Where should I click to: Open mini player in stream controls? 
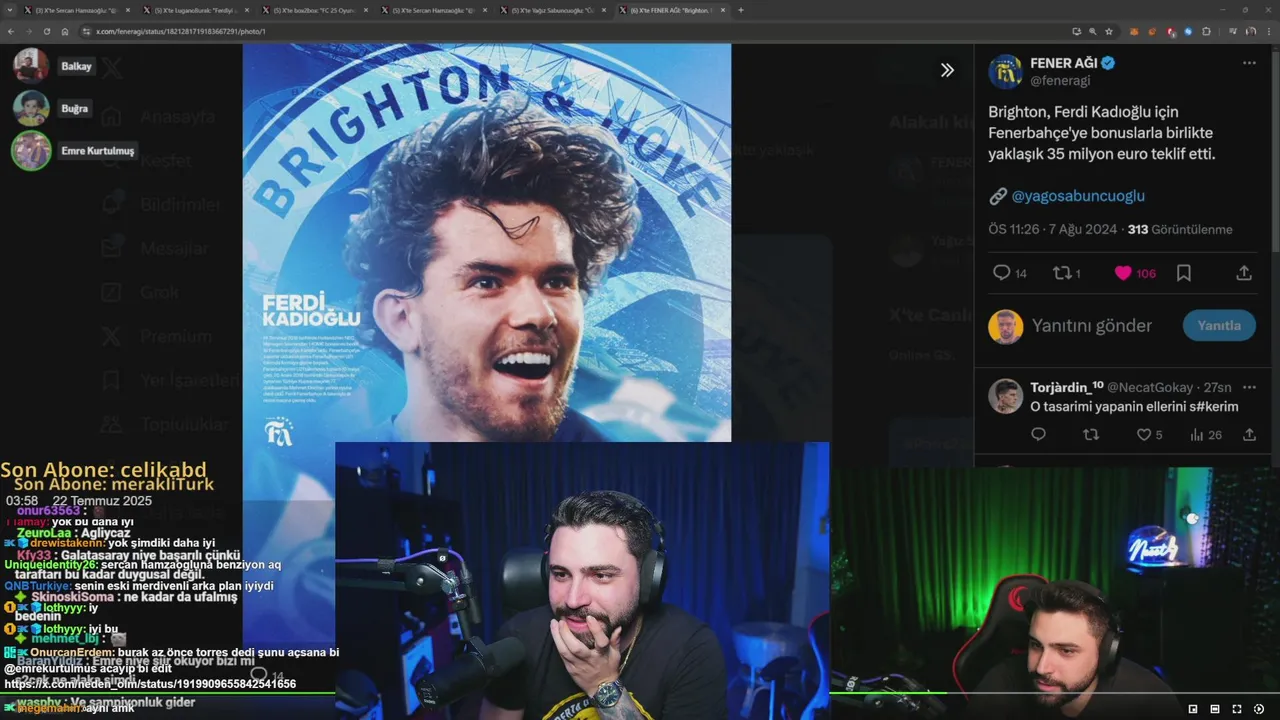point(1193,709)
